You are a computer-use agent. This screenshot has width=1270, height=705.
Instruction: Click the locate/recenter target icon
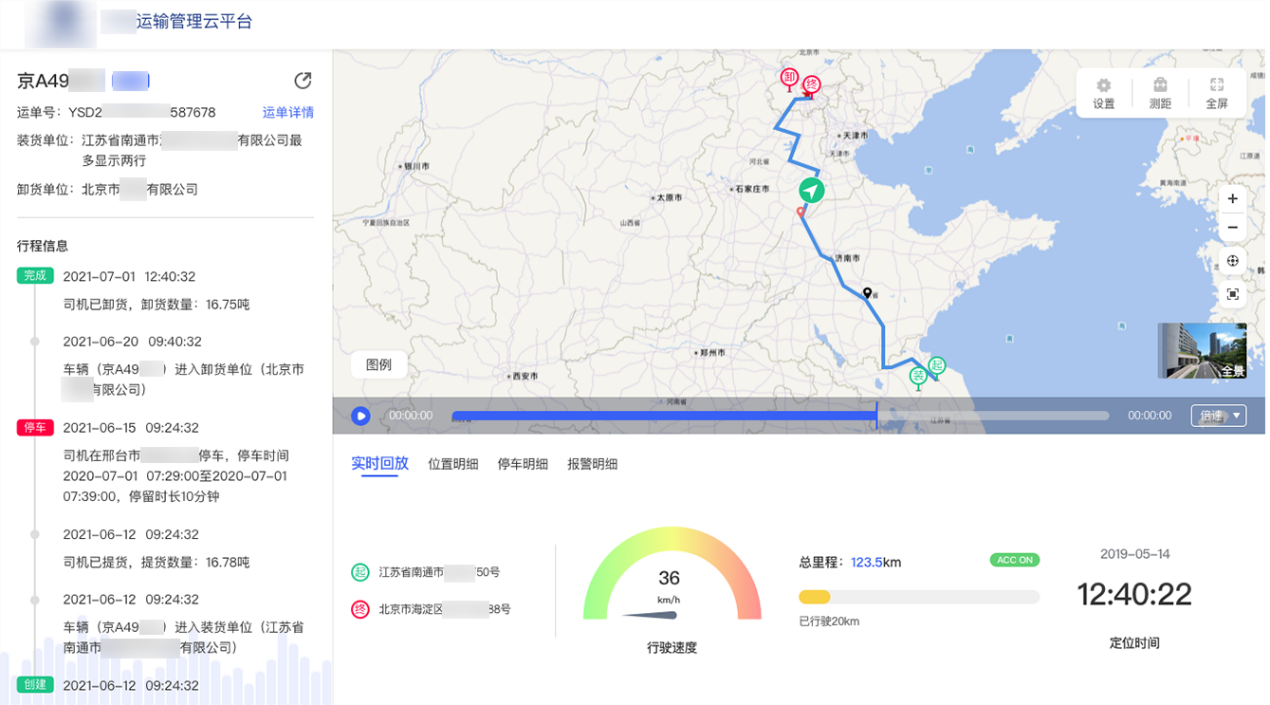pyautogui.click(x=1232, y=261)
